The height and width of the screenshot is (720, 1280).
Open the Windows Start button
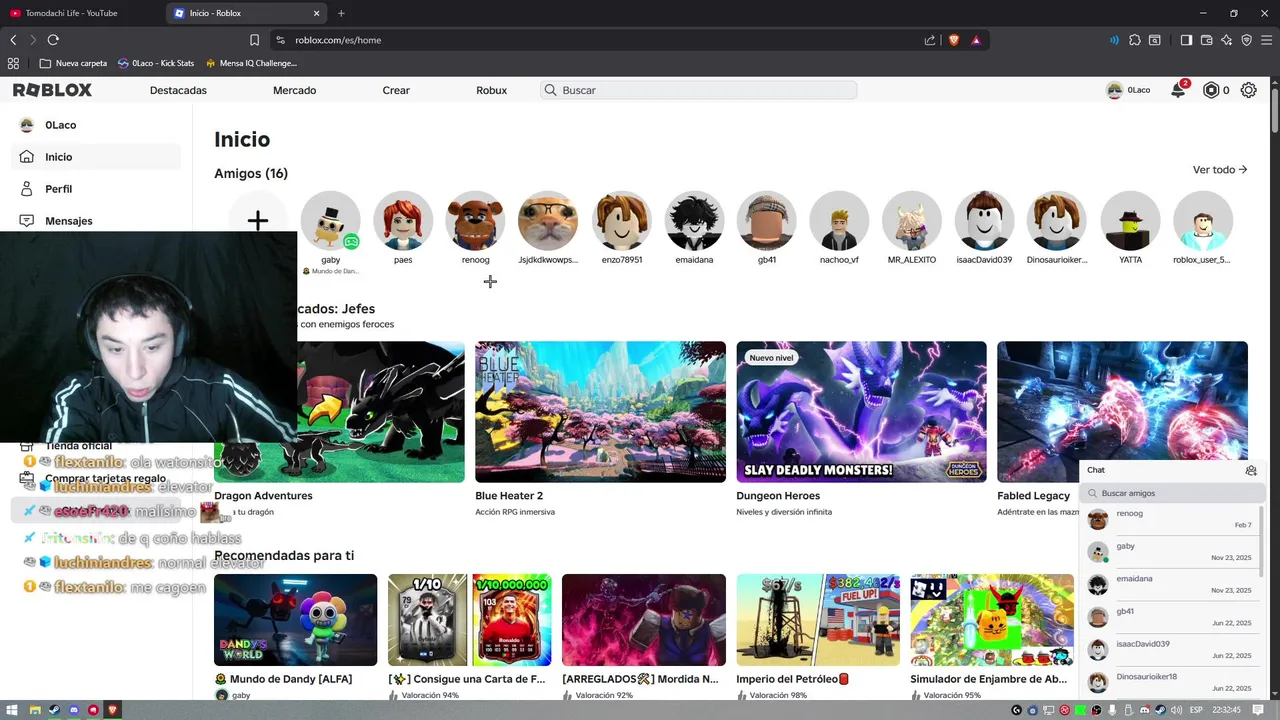[x=14, y=710]
